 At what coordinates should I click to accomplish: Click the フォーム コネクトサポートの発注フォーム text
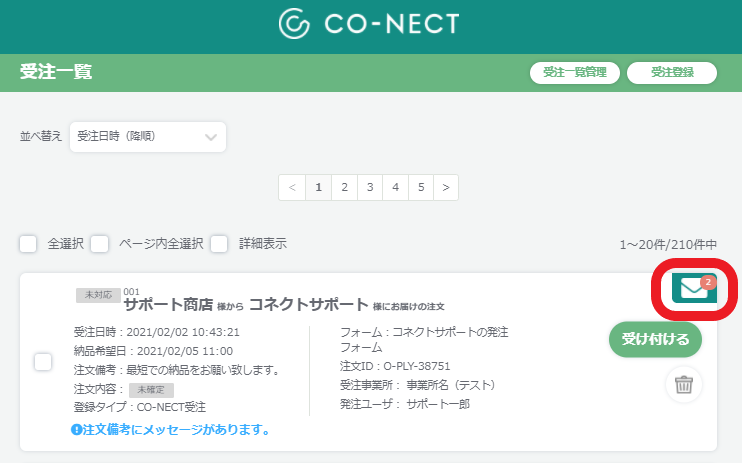click(x=424, y=340)
